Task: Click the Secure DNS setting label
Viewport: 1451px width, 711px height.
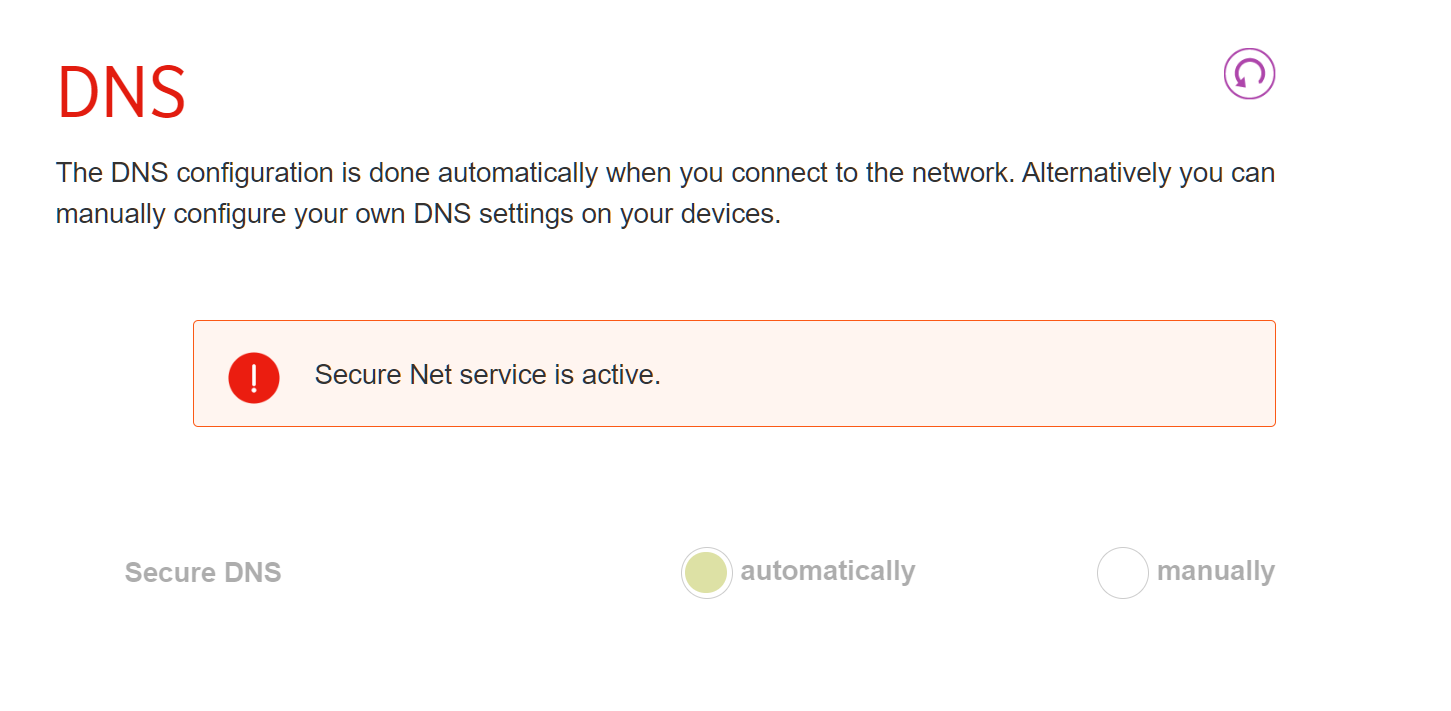Action: 203,573
